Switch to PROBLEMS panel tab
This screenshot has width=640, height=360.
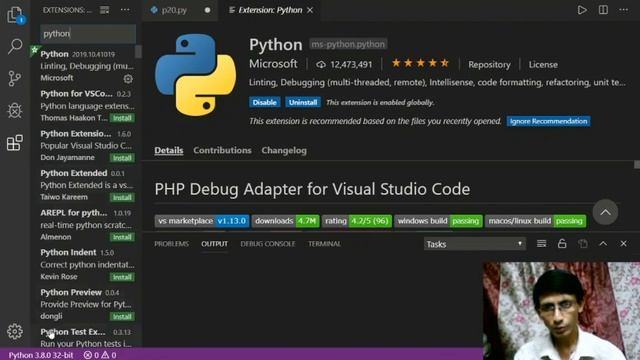171,244
